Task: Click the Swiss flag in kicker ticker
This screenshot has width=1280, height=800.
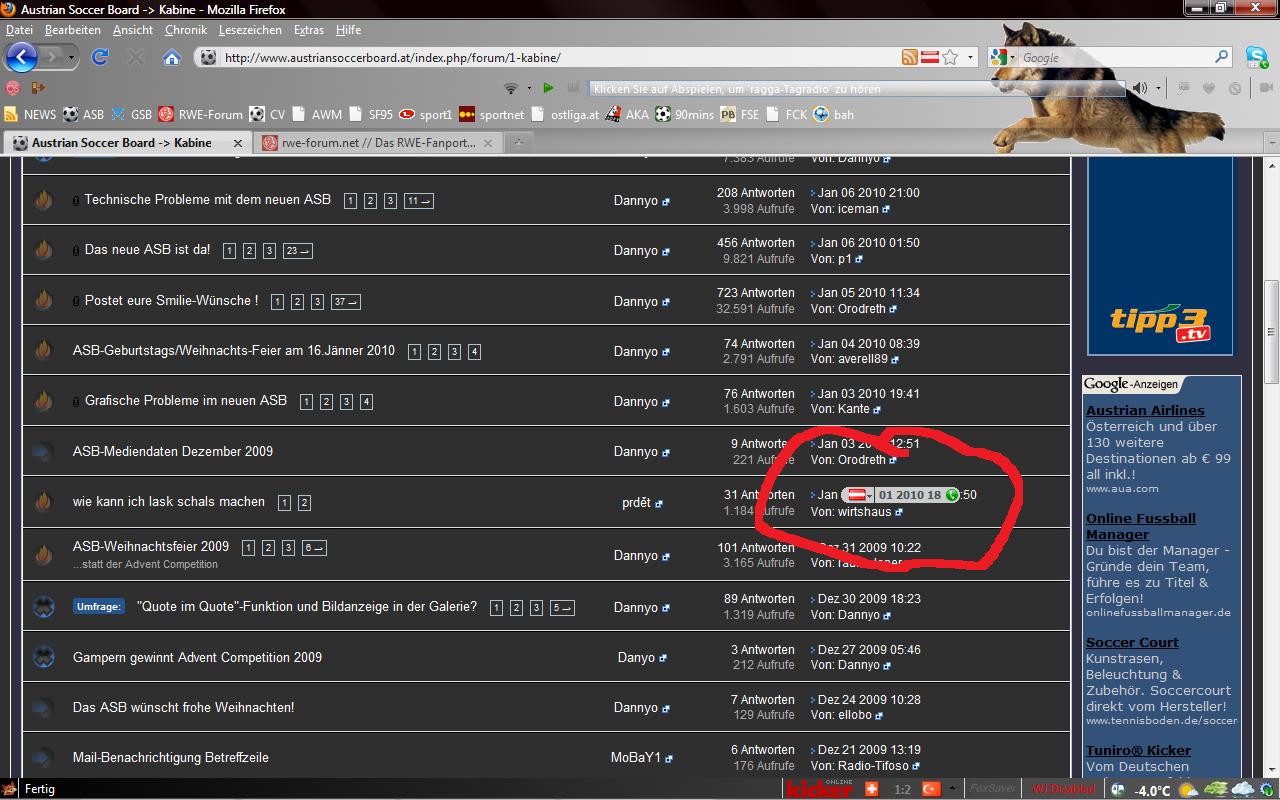Action: [x=871, y=789]
